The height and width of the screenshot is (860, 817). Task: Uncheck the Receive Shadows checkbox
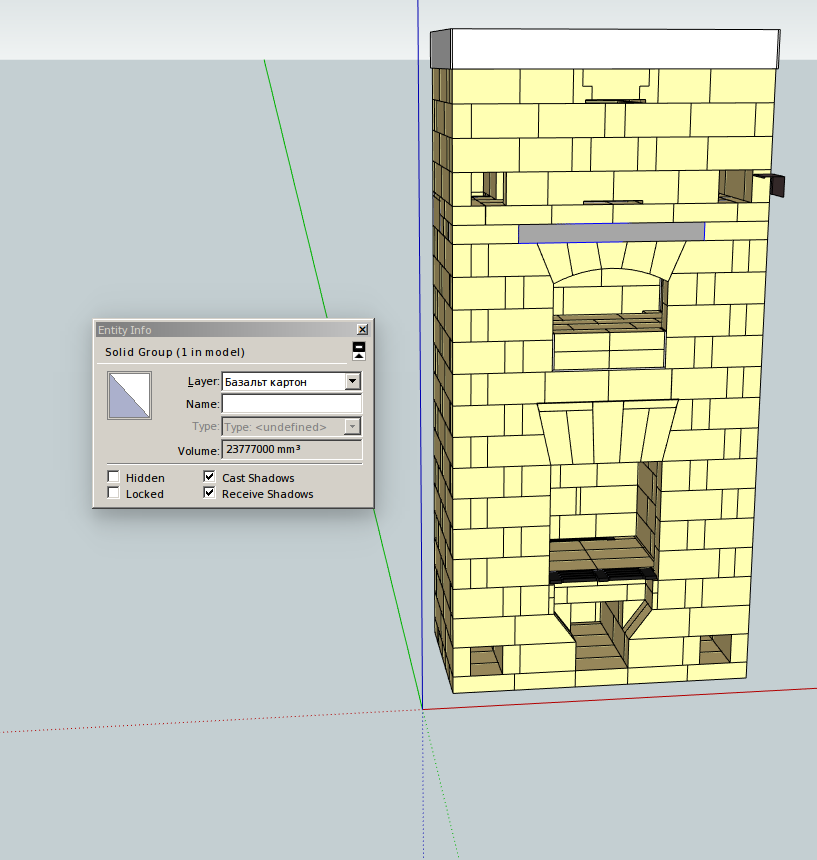[210, 493]
